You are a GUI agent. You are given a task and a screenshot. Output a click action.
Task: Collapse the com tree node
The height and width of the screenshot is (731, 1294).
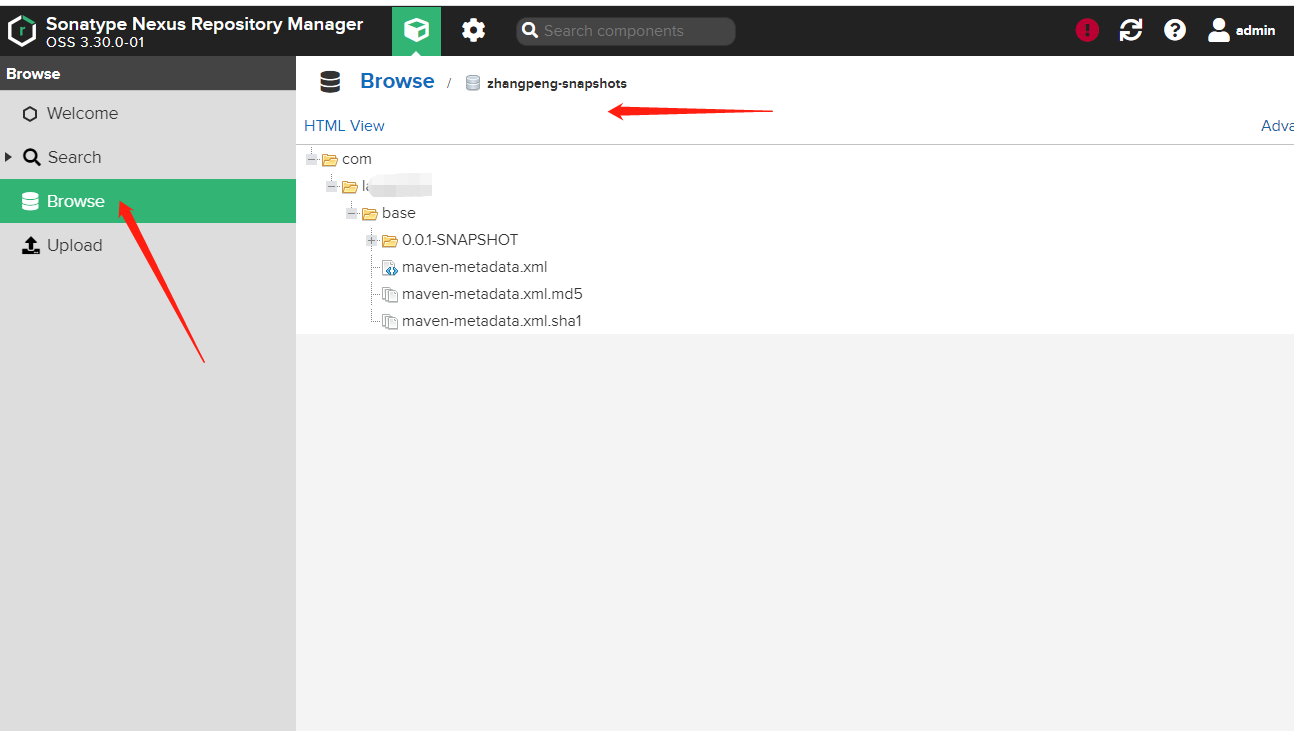(312, 159)
